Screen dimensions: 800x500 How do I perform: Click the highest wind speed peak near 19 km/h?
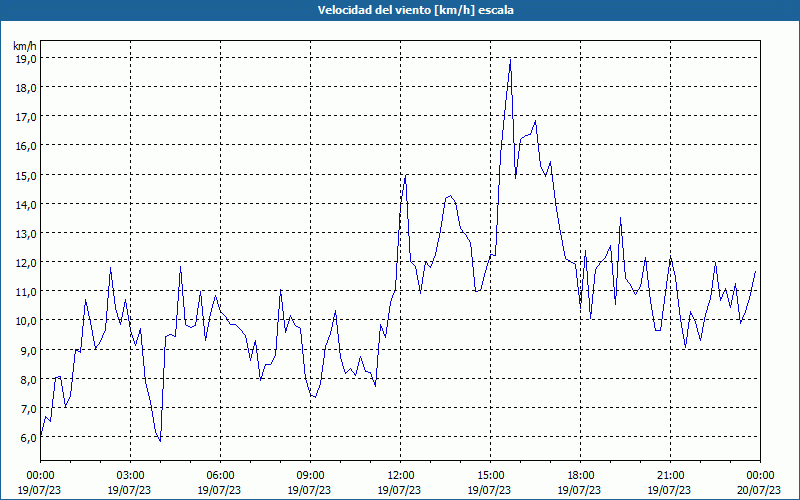point(510,60)
